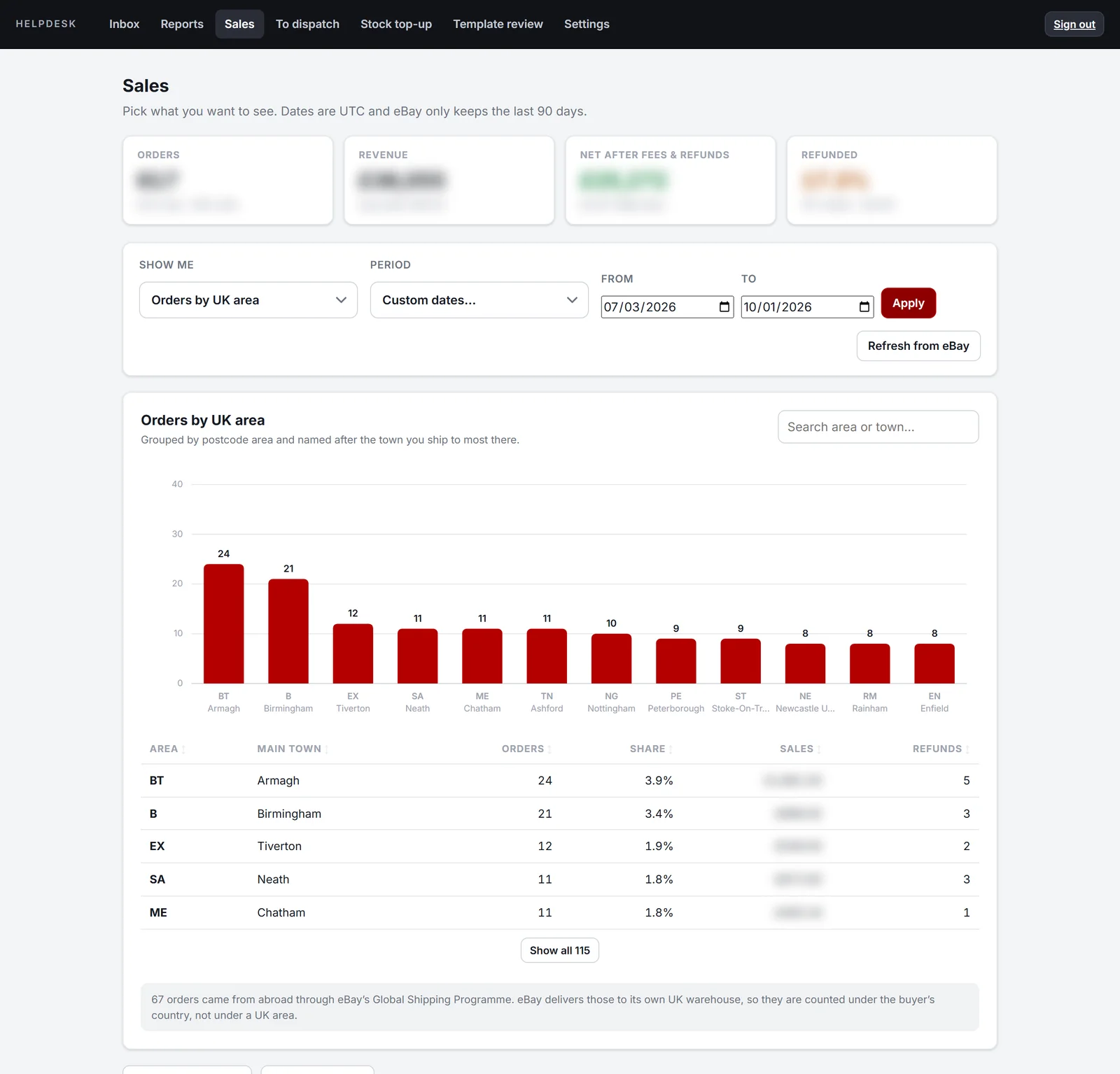Apply the custom date range
The height and width of the screenshot is (1074, 1120).
[908, 303]
